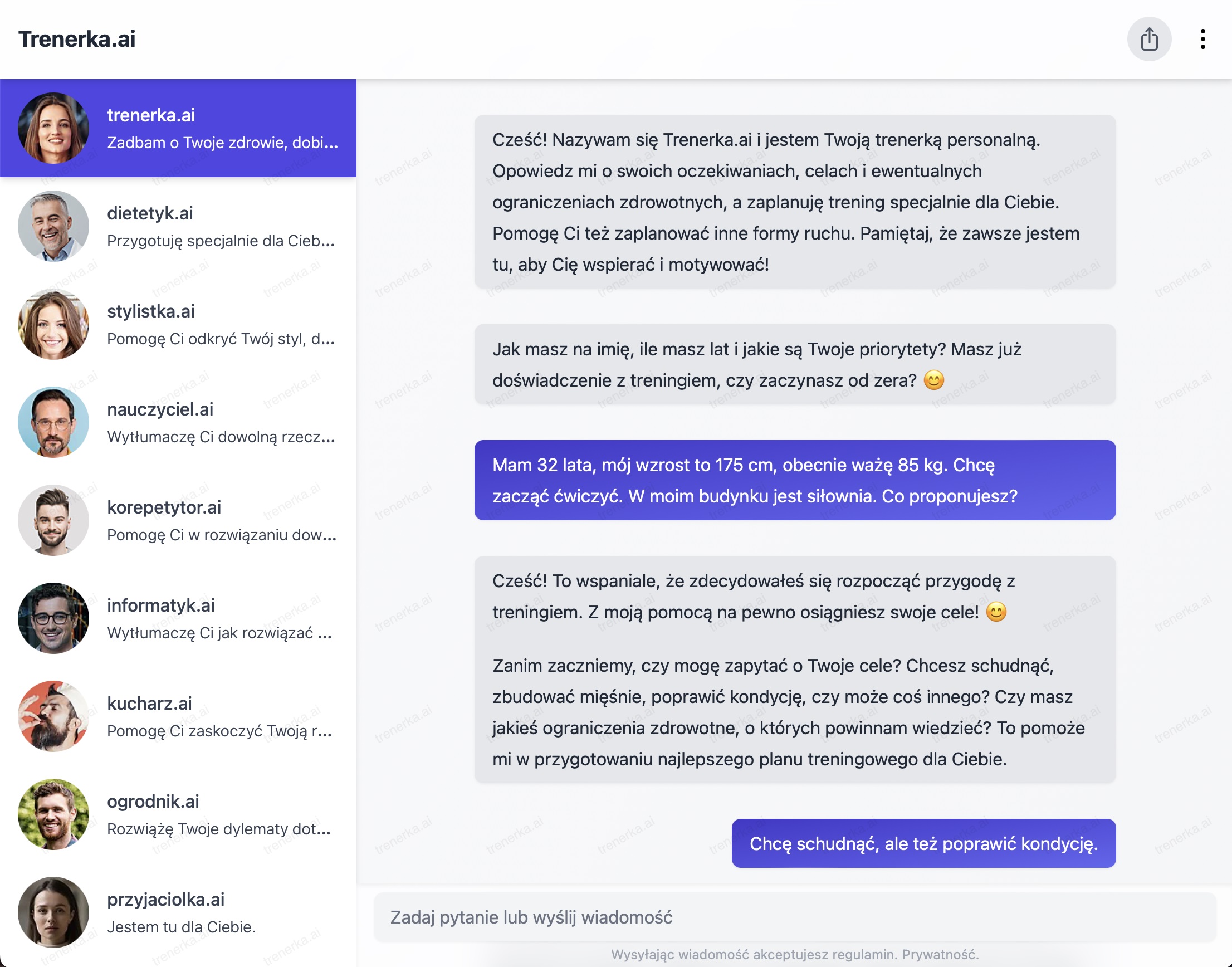Click the nauczyciel.ai avatar with glasses

tap(53, 422)
